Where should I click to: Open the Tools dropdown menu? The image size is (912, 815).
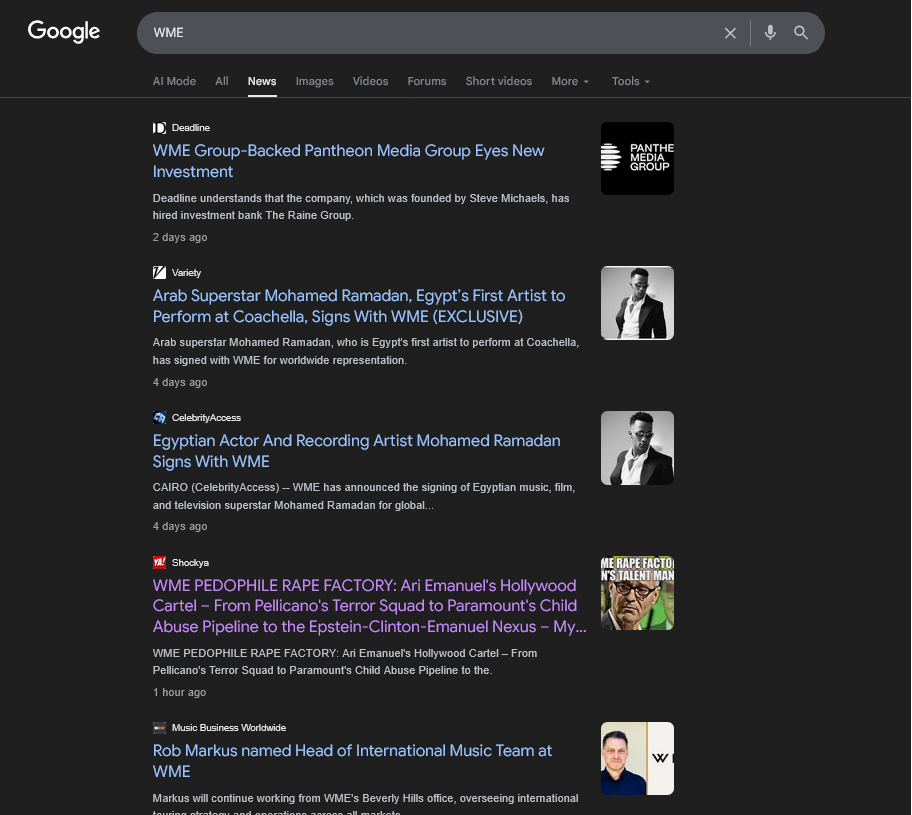point(631,81)
